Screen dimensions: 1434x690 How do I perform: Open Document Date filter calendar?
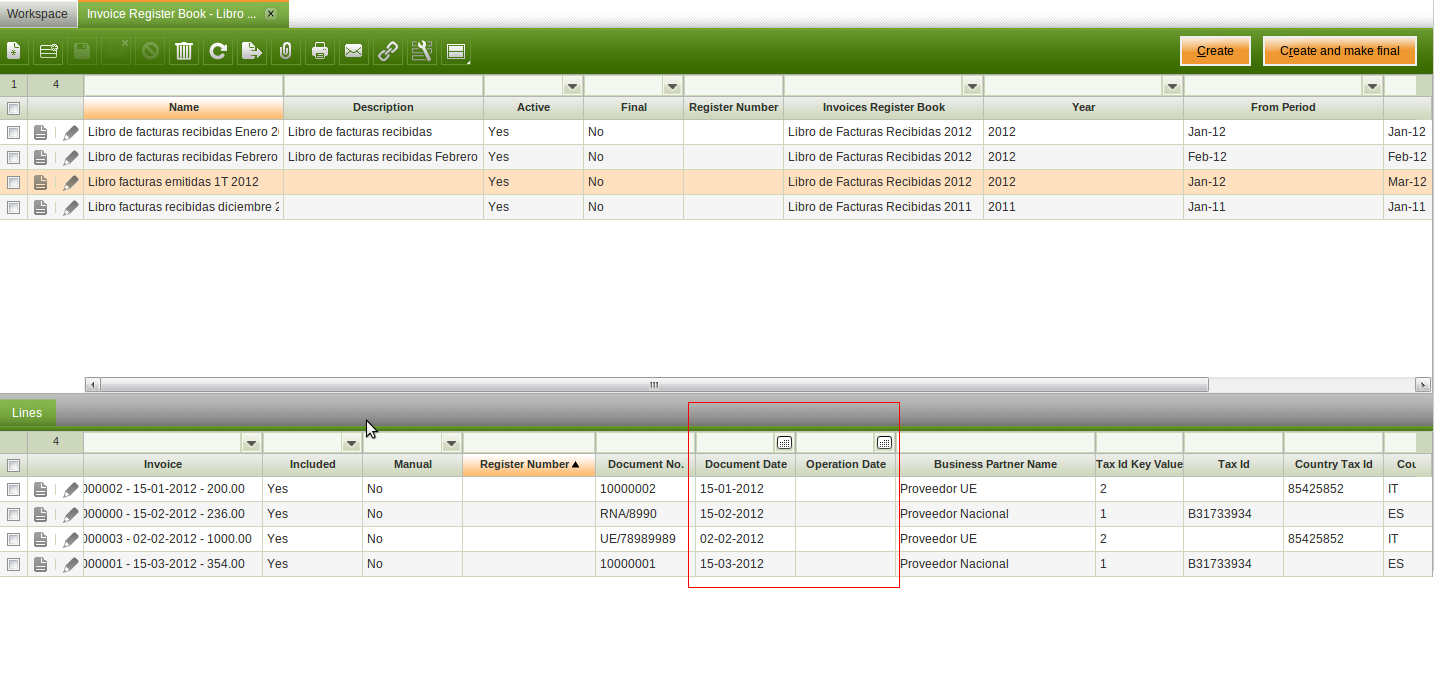tap(785, 442)
